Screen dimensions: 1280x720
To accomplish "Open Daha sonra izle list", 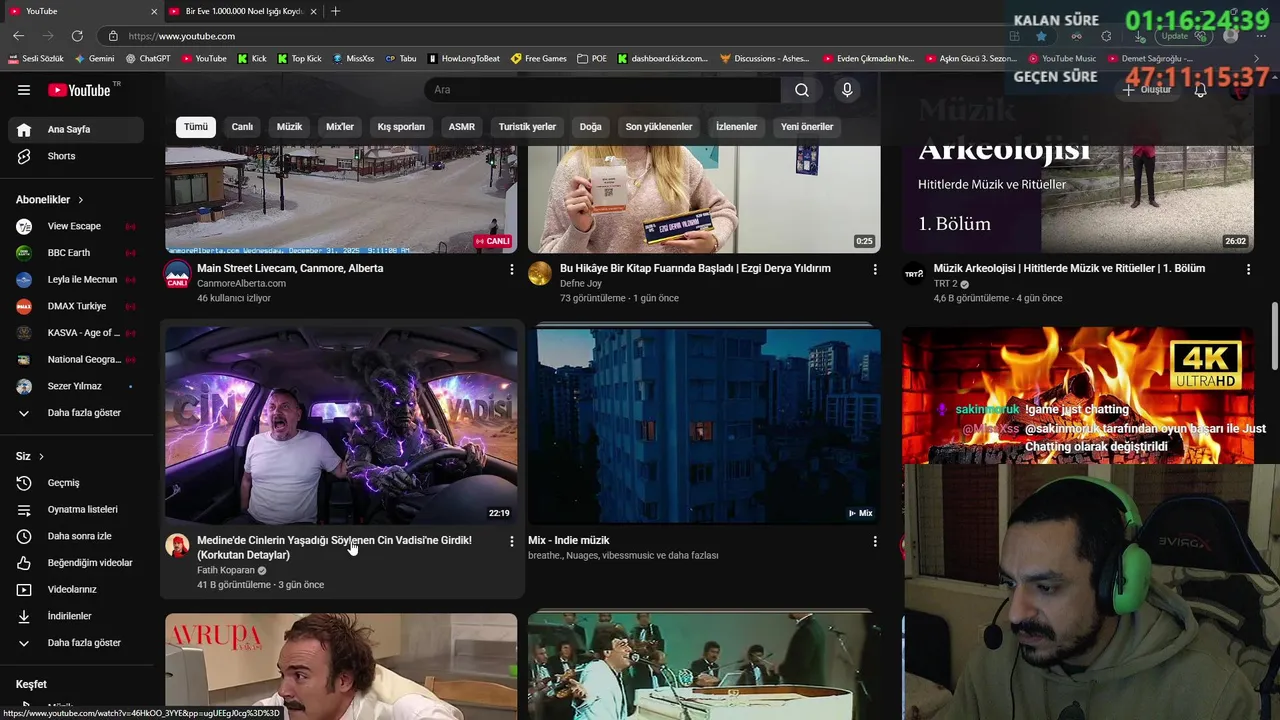I will (x=76, y=536).
